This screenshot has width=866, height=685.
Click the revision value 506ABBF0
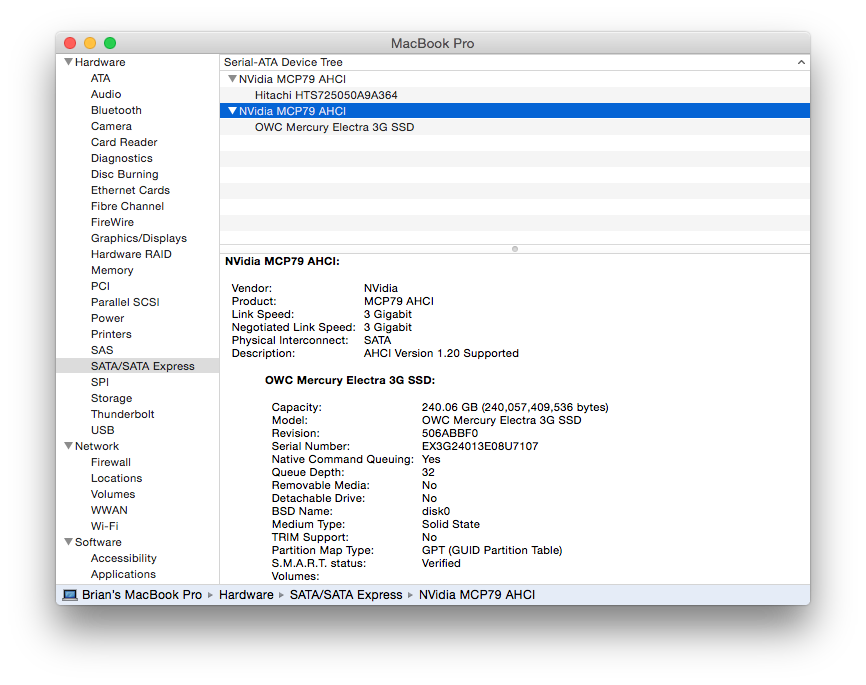click(450, 434)
